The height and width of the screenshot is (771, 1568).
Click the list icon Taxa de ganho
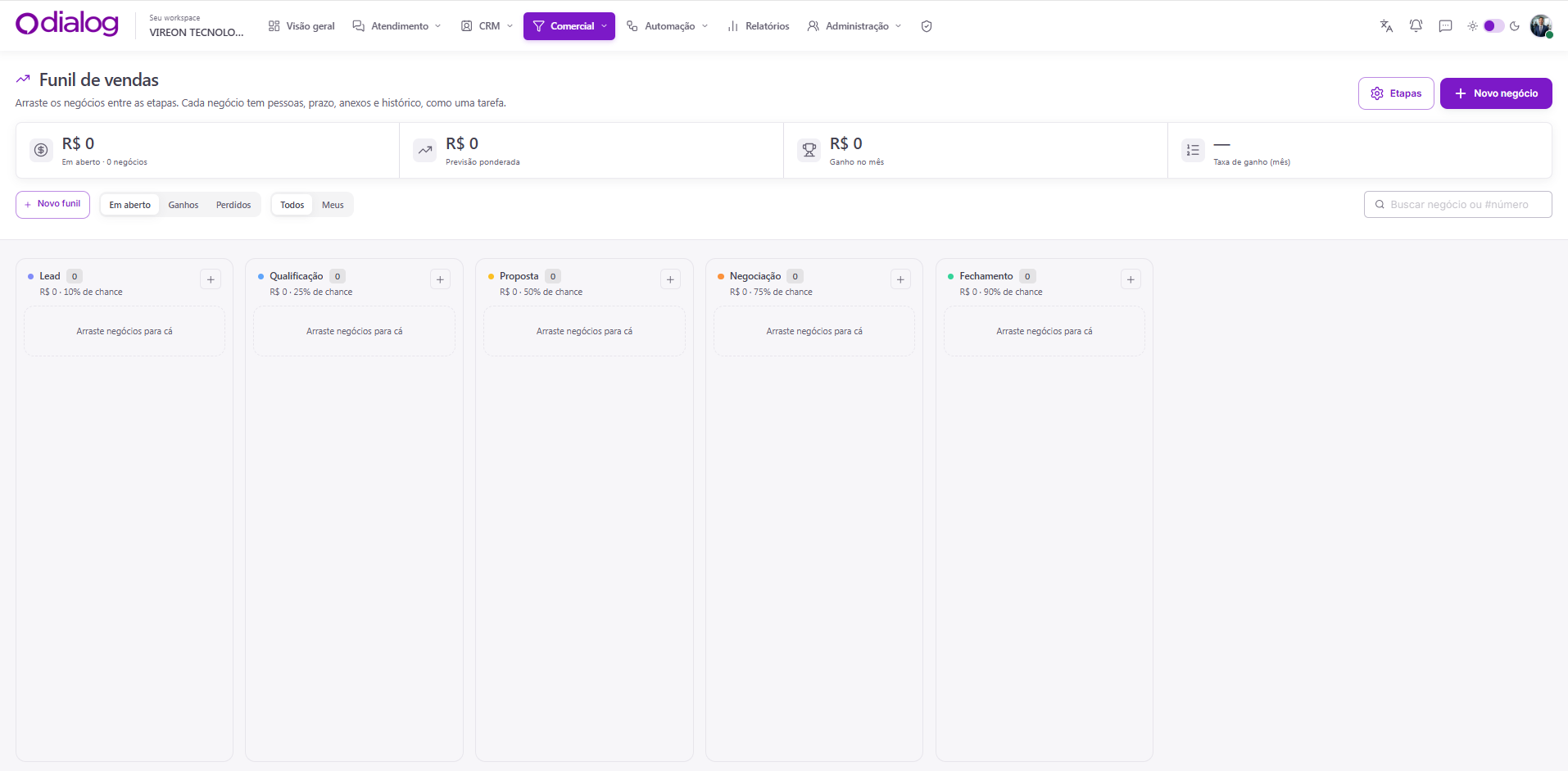point(1193,150)
